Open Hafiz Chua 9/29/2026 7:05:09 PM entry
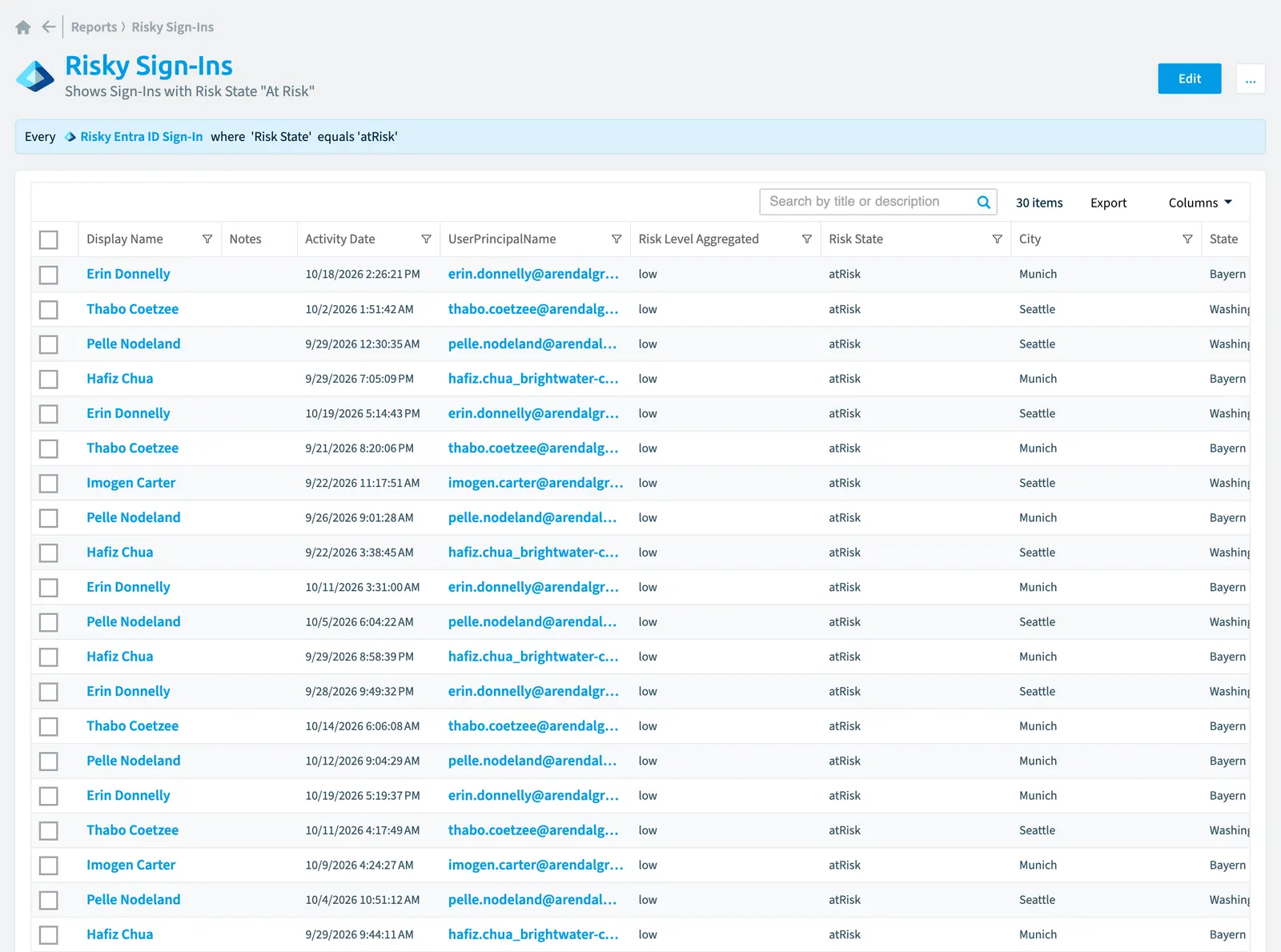The image size is (1281, 952). point(120,379)
